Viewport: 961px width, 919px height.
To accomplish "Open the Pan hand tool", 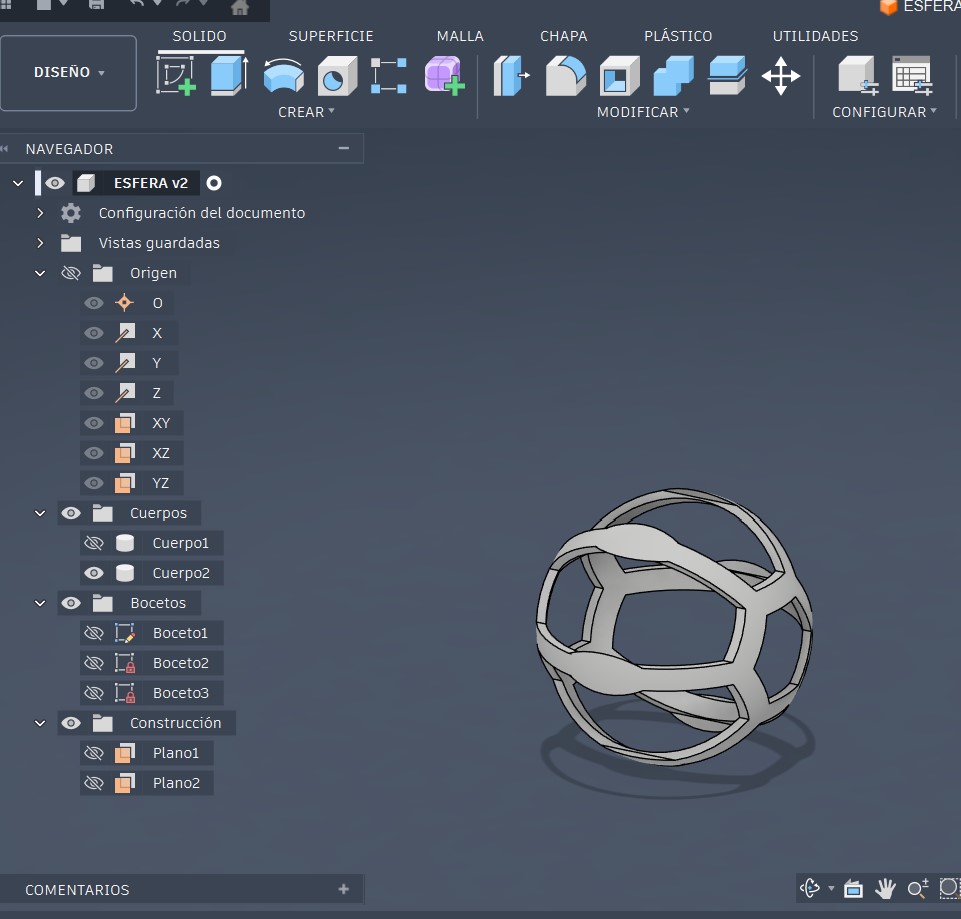I will click(x=885, y=888).
